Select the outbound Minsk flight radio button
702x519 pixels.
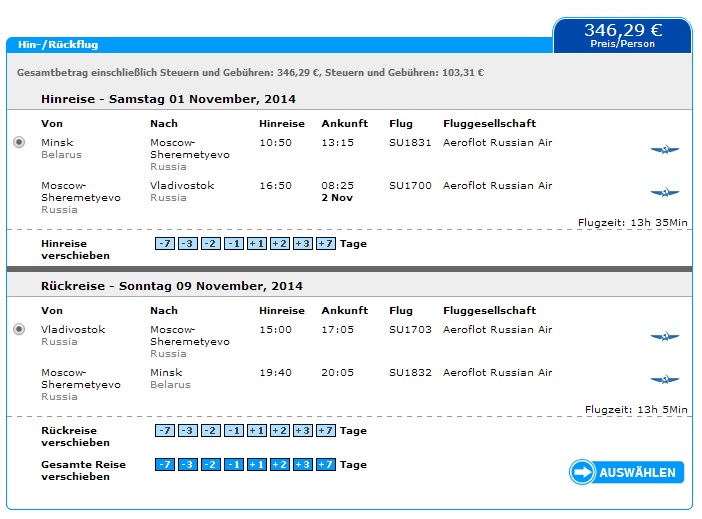point(19,142)
